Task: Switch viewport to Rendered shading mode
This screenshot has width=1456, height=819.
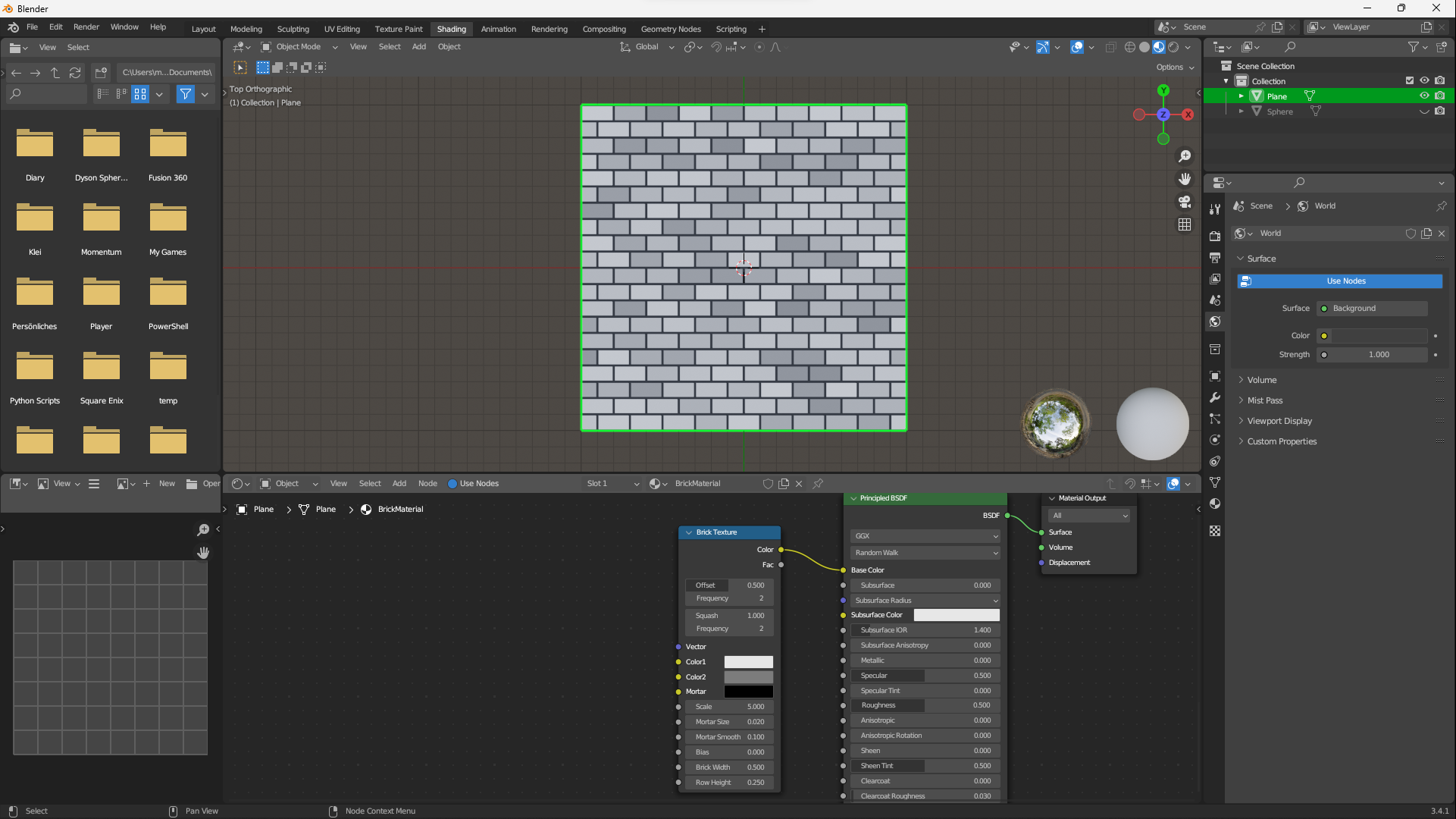Action: tap(1175, 47)
